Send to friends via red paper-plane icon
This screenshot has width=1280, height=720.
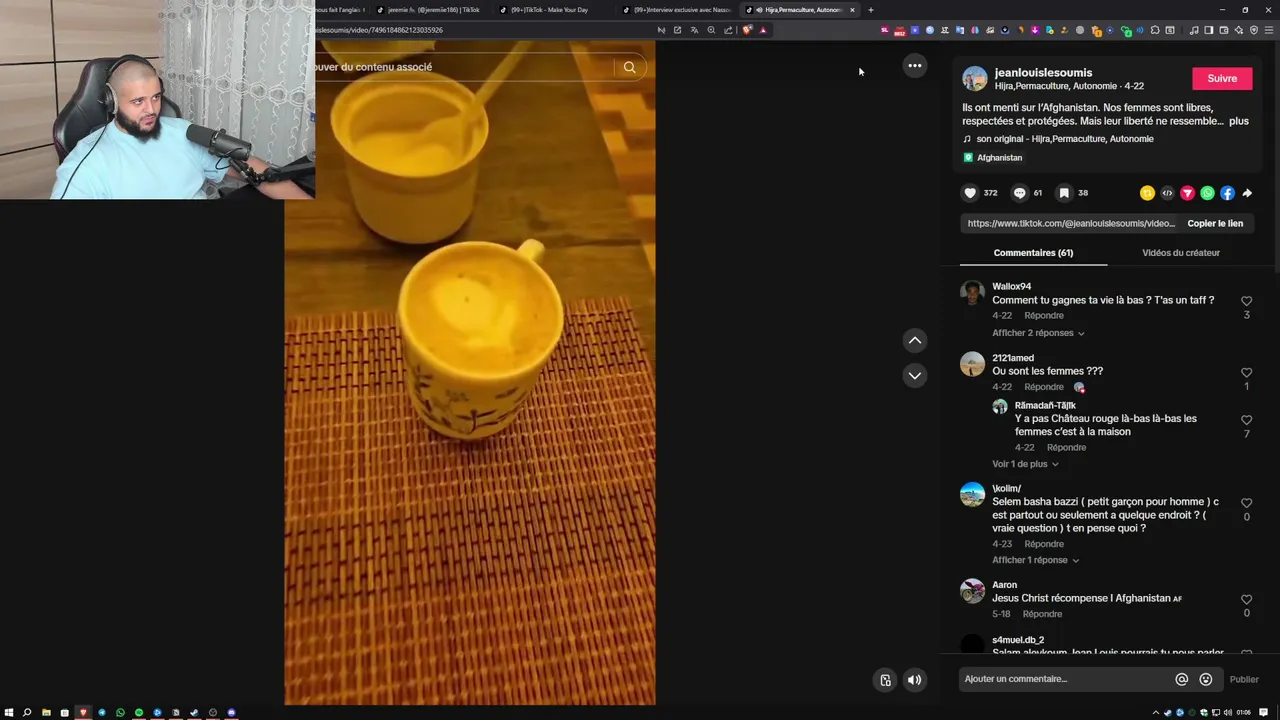tap(1187, 193)
